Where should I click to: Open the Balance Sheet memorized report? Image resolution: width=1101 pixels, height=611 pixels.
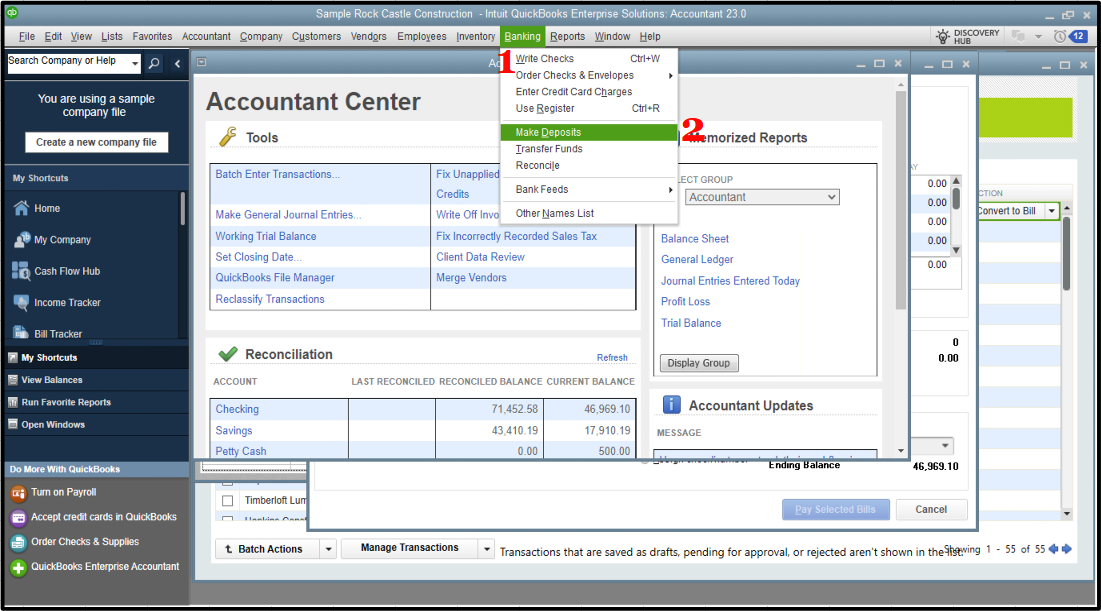pyautogui.click(x=694, y=239)
